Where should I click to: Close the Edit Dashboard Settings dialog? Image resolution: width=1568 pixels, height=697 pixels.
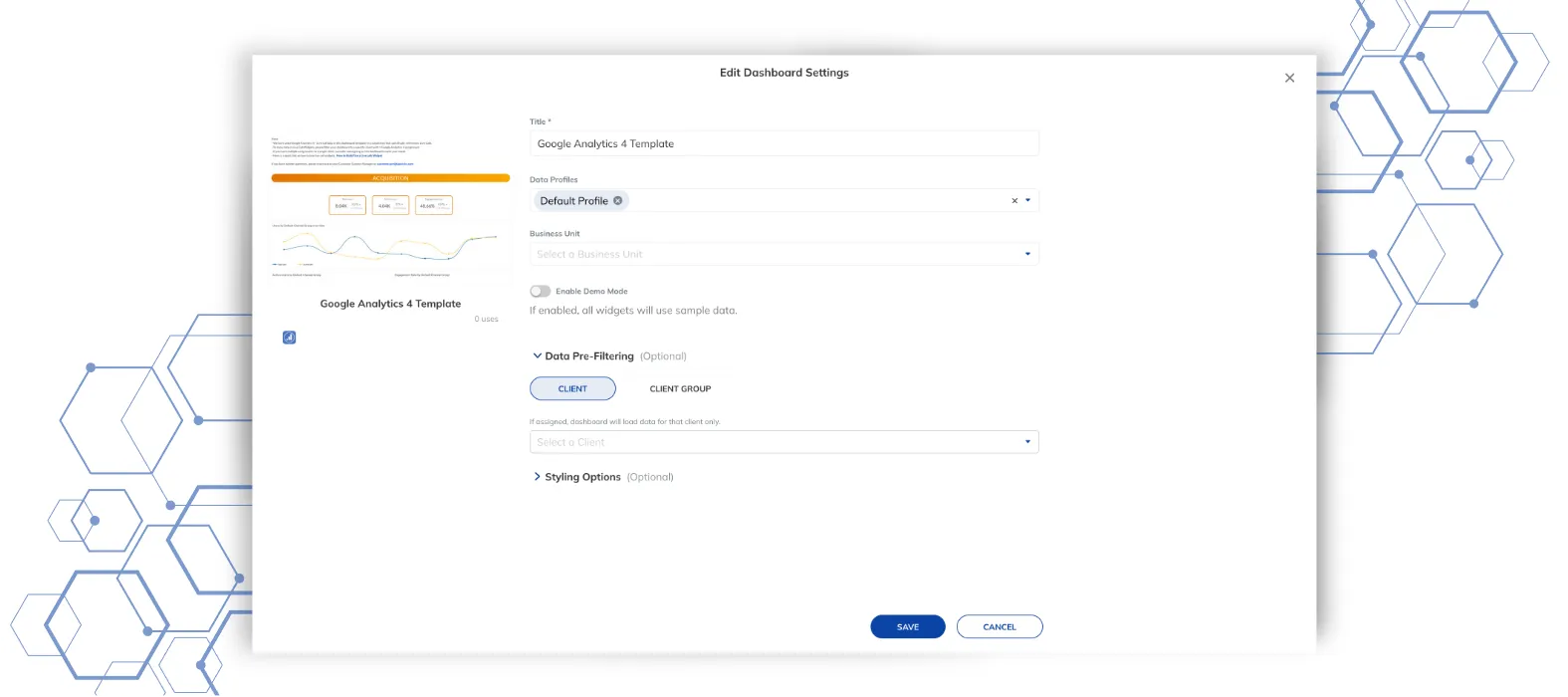[x=1289, y=78]
